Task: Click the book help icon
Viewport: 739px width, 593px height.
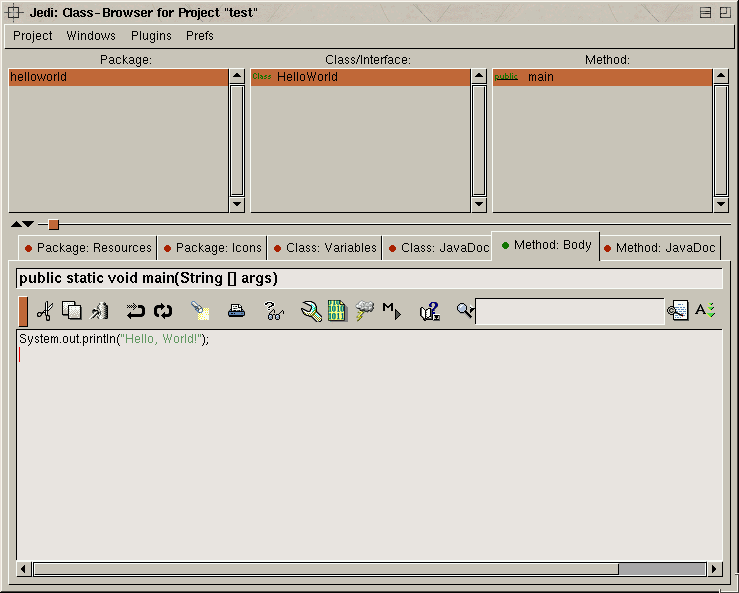Action: 430,311
